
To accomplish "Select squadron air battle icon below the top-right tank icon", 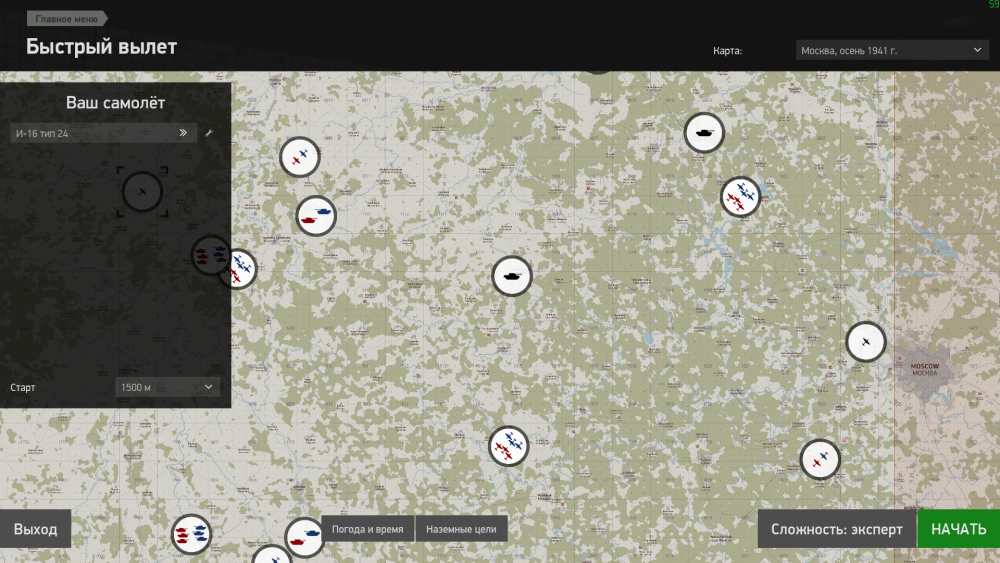I will 740,197.
